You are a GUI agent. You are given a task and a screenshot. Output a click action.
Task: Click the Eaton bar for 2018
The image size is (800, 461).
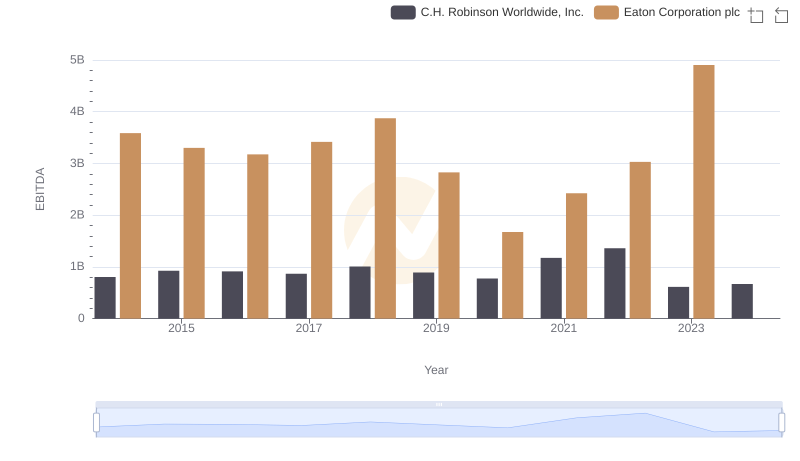(385, 218)
